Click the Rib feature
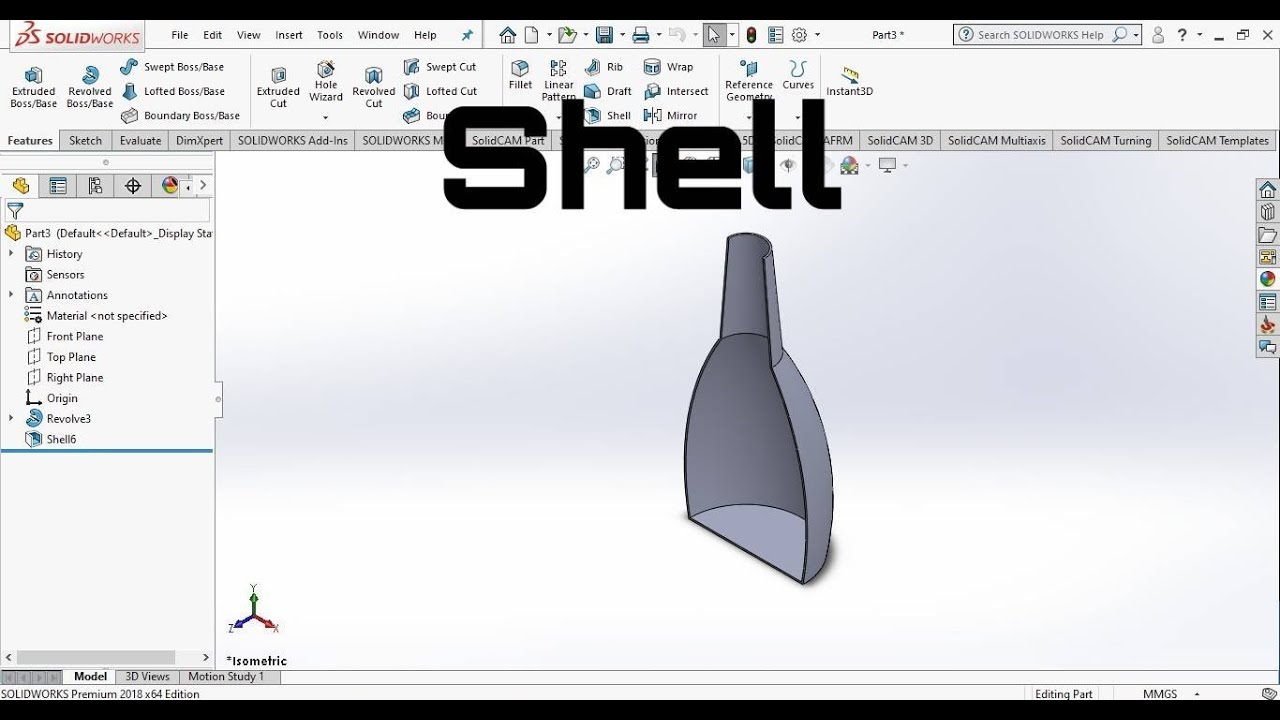The width and height of the screenshot is (1280, 720). tap(604, 67)
